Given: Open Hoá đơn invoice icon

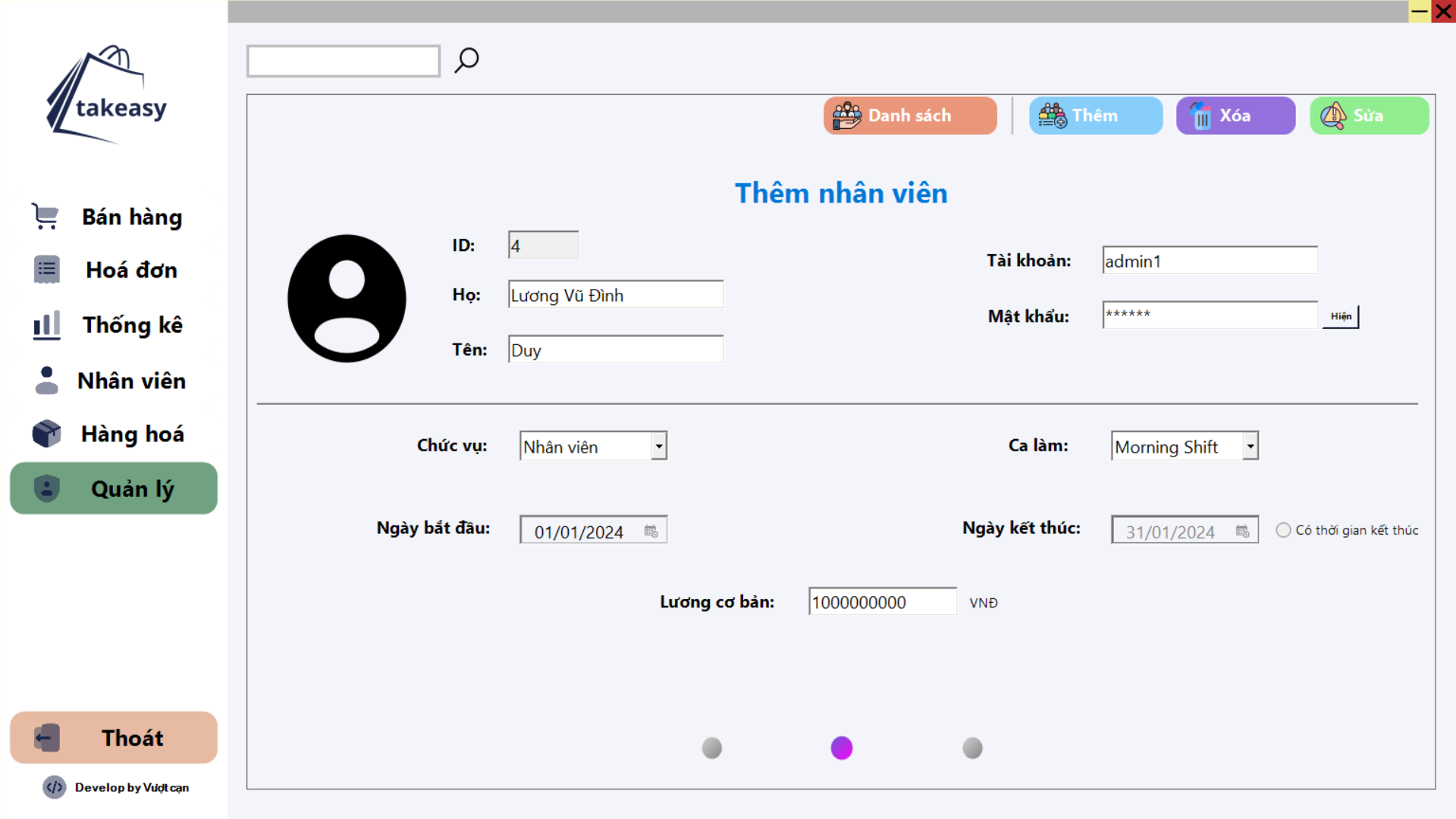Looking at the screenshot, I should (46, 269).
